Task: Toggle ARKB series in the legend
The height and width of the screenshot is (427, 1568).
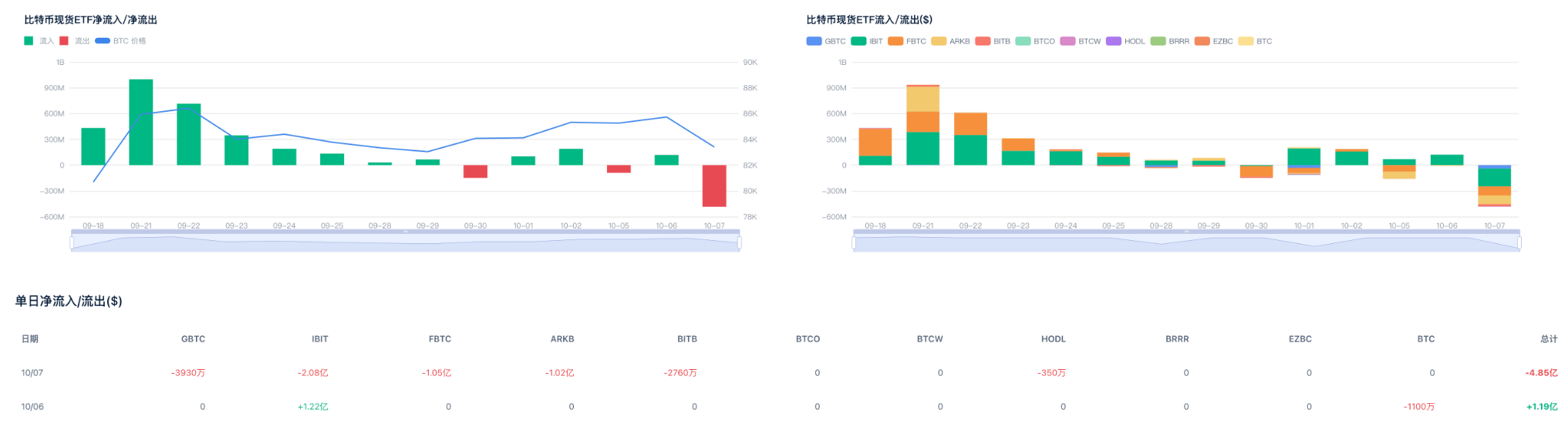Action: 950,41
